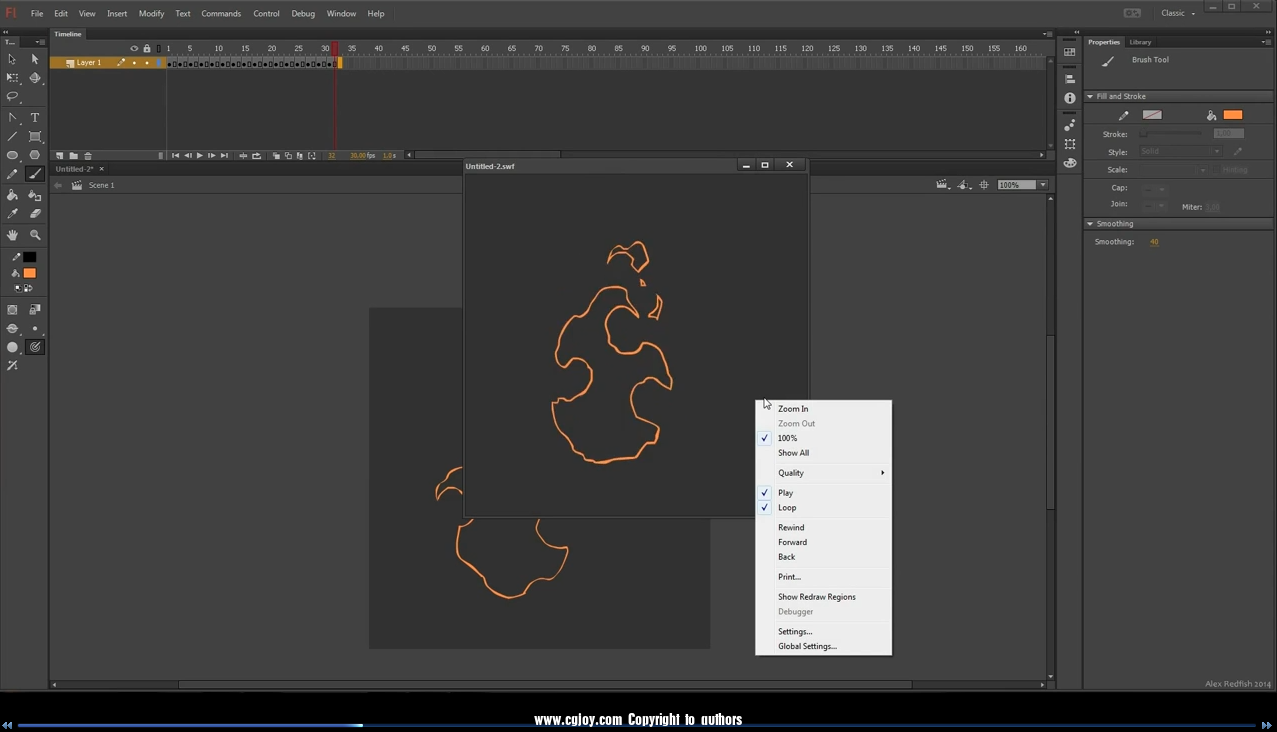Click the New Layer icon
1277x732 pixels.
pyautogui.click(x=59, y=156)
